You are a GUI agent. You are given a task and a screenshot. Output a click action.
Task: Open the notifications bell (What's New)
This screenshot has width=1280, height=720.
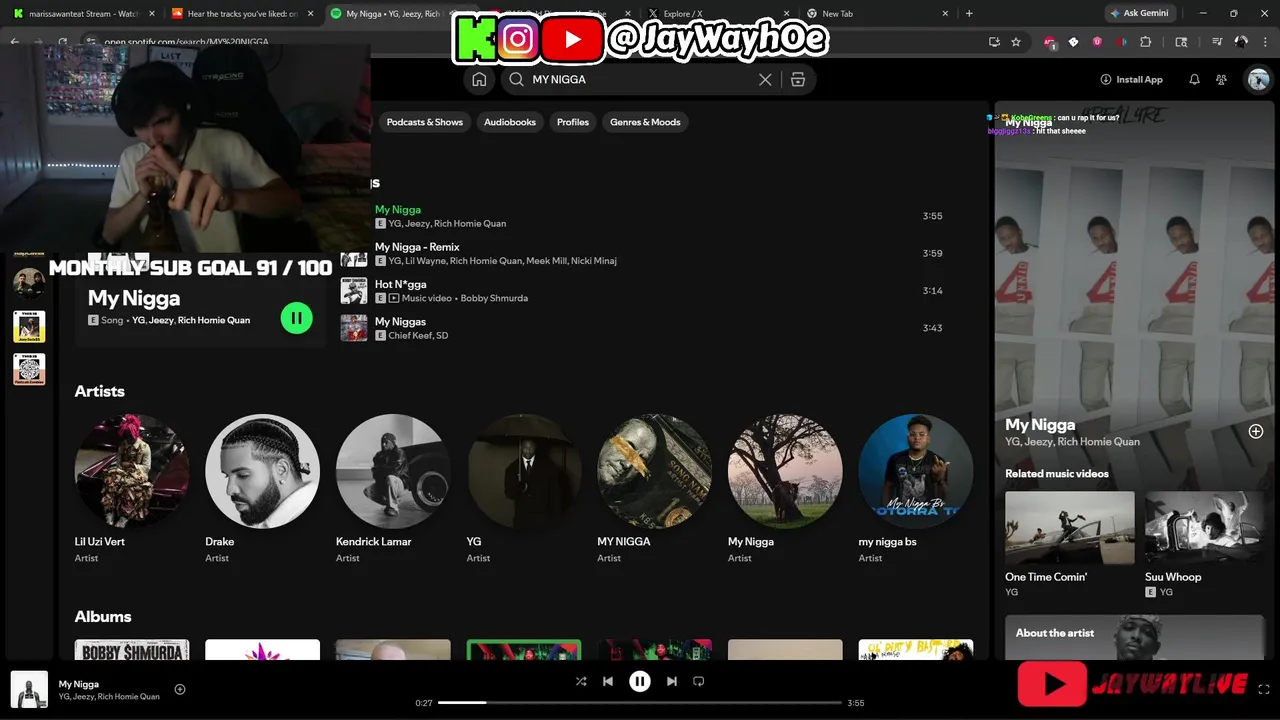click(1194, 79)
